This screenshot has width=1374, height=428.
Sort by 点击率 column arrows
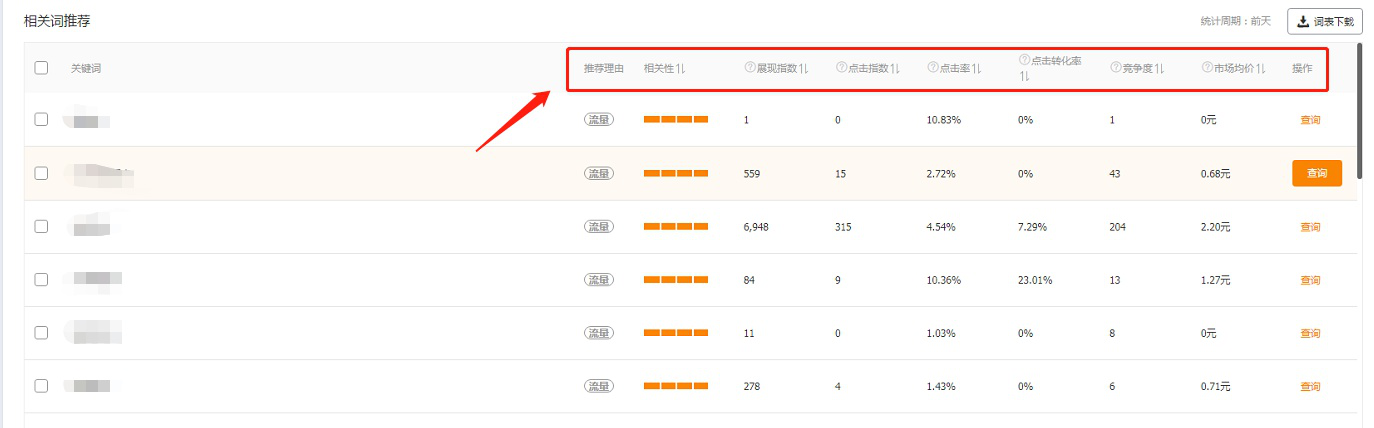coord(976,68)
